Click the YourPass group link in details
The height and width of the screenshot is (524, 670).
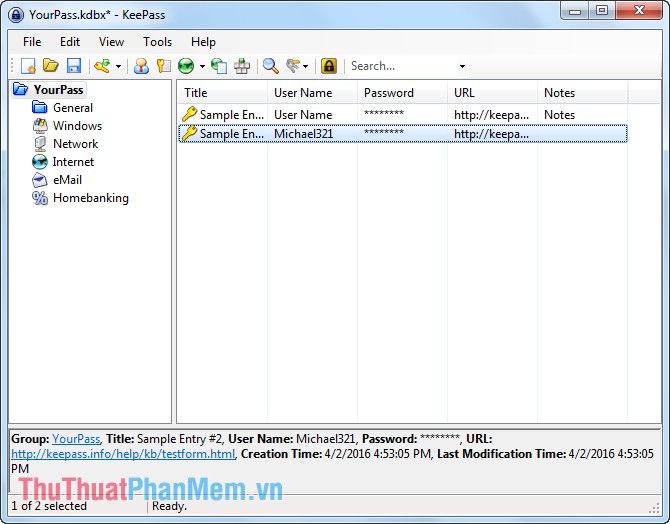pos(76,439)
